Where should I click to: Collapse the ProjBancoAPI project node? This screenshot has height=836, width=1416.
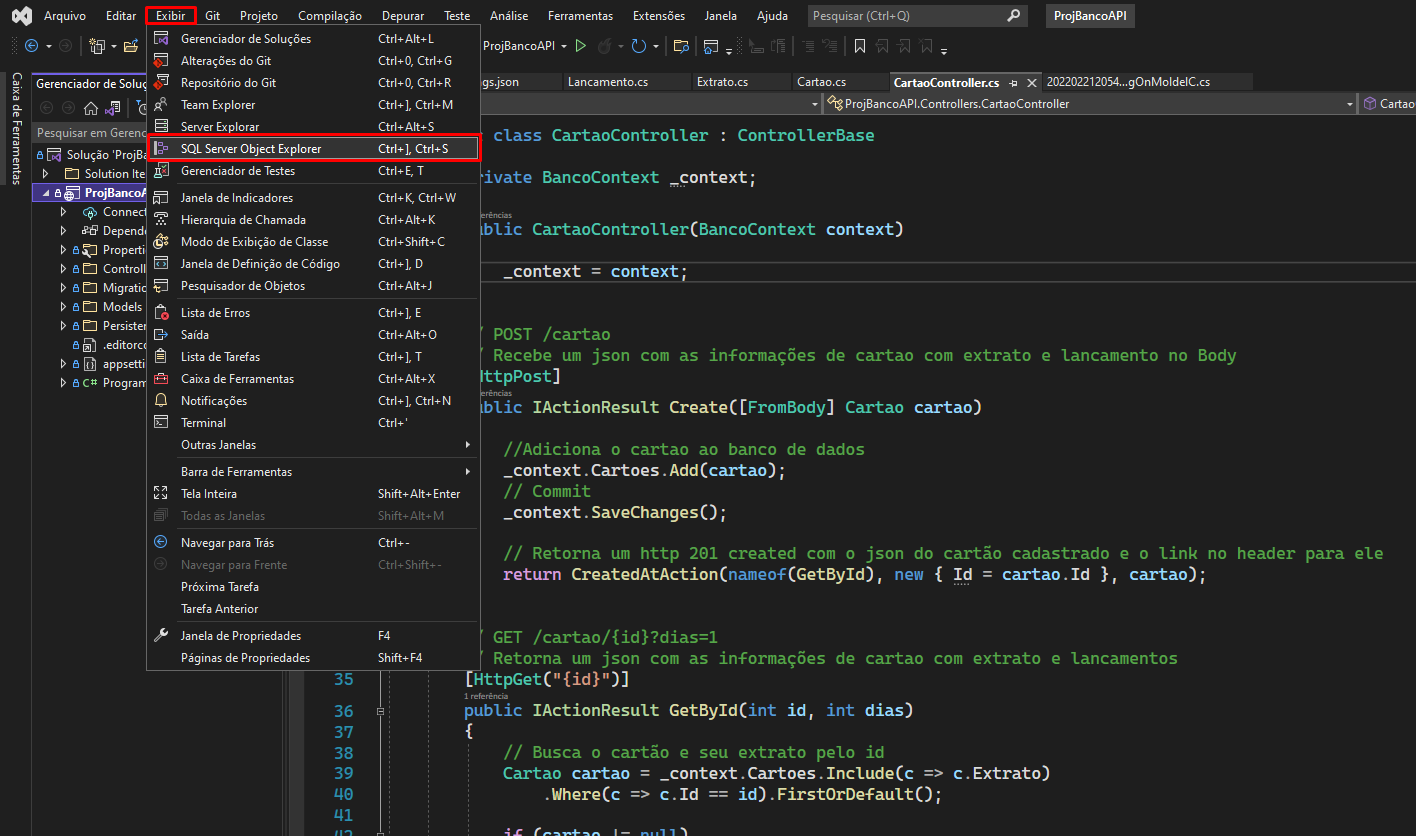(x=46, y=193)
